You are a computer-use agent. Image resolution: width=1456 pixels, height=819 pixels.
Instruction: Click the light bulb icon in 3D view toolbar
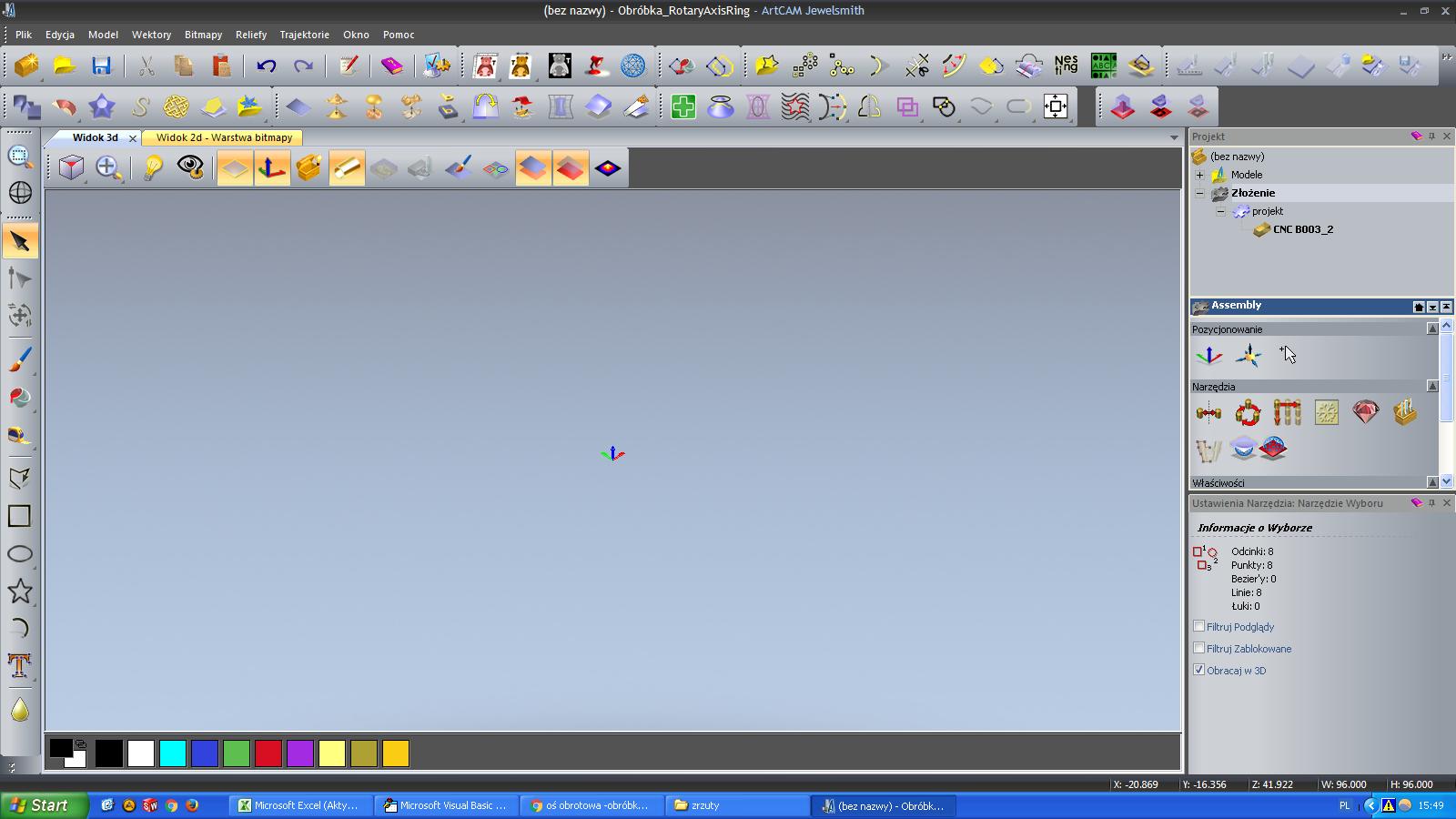pyautogui.click(x=153, y=168)
